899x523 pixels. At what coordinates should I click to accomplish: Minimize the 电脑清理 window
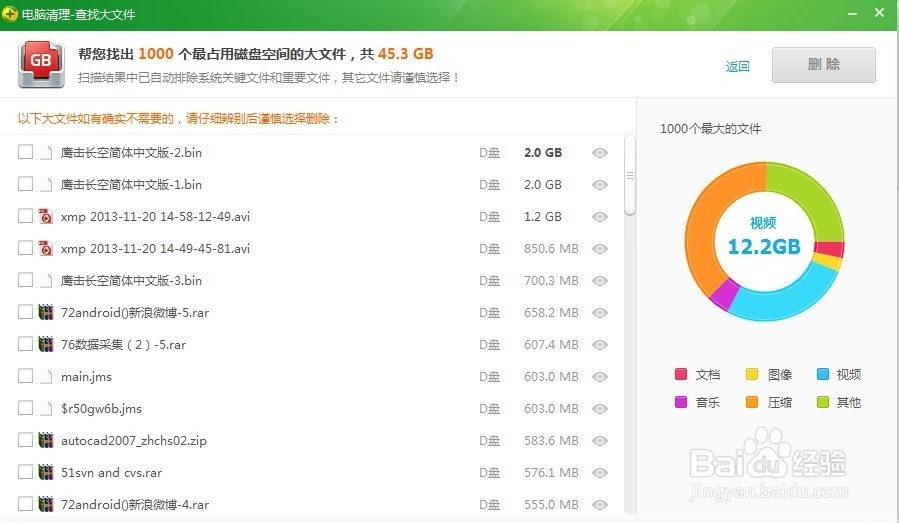point(853,13)
